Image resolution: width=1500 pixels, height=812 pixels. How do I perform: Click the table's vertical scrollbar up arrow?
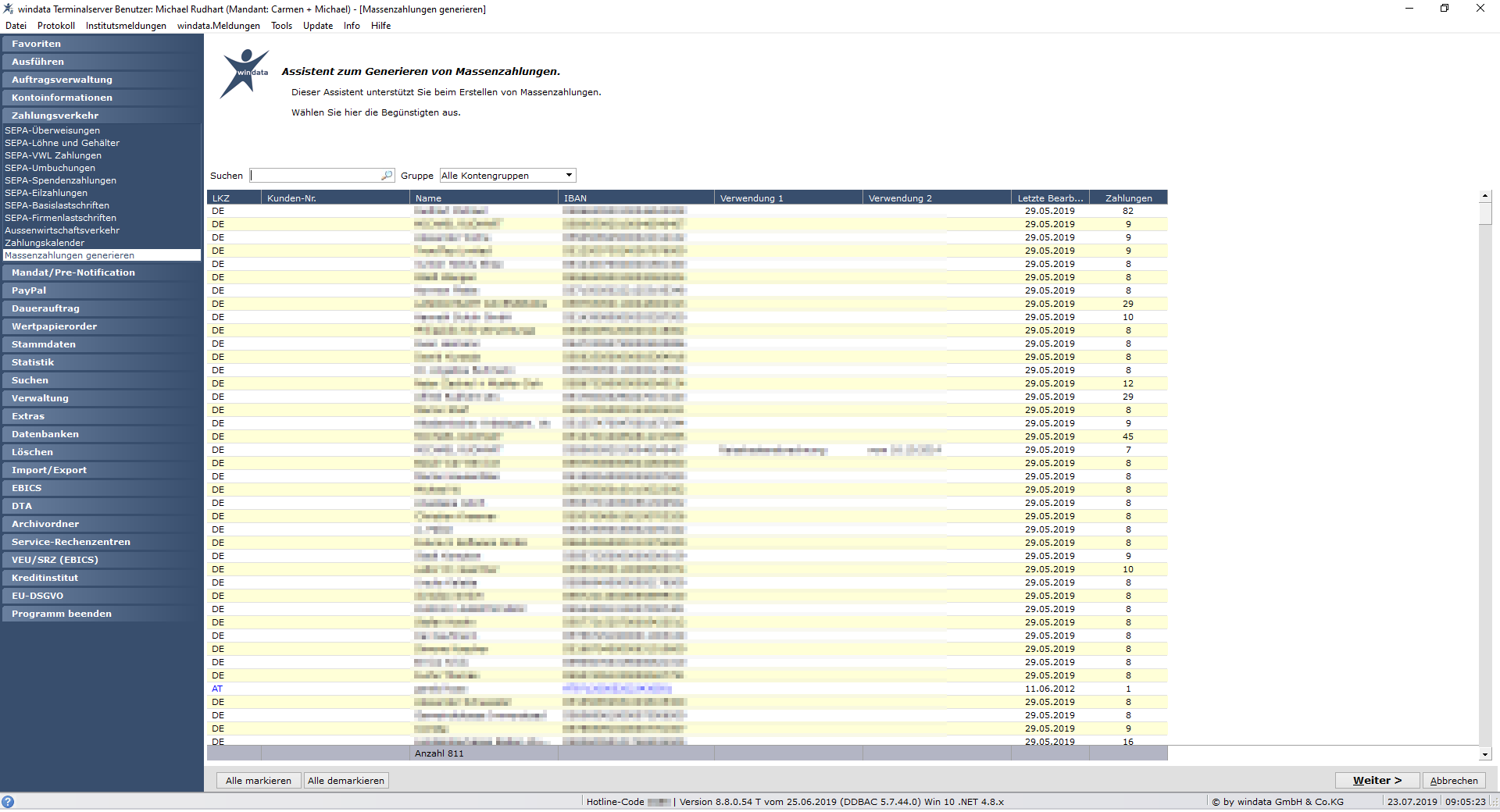pos(1485,195)
